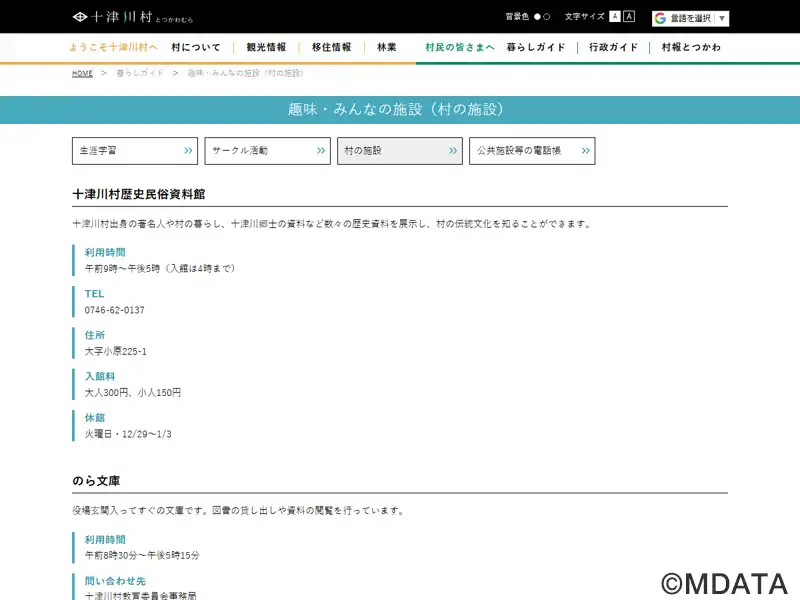Open the 生涯学習 section button
The height and width of the screenshot is (600, 800).
[x=135, y=151]
